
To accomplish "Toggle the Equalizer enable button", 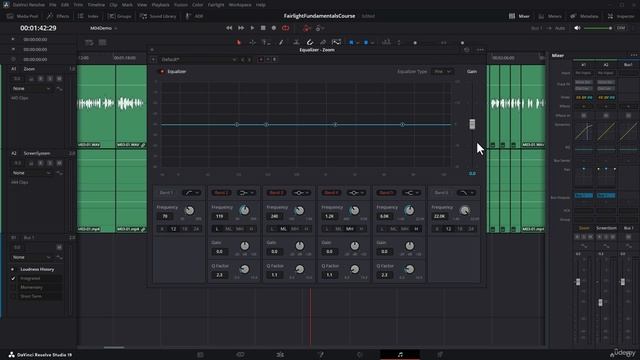I will click(x=162, y=71).
